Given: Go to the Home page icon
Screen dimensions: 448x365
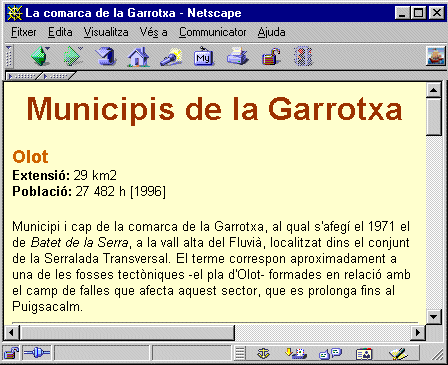Looking at the screenshot, I should click(138, 57).
